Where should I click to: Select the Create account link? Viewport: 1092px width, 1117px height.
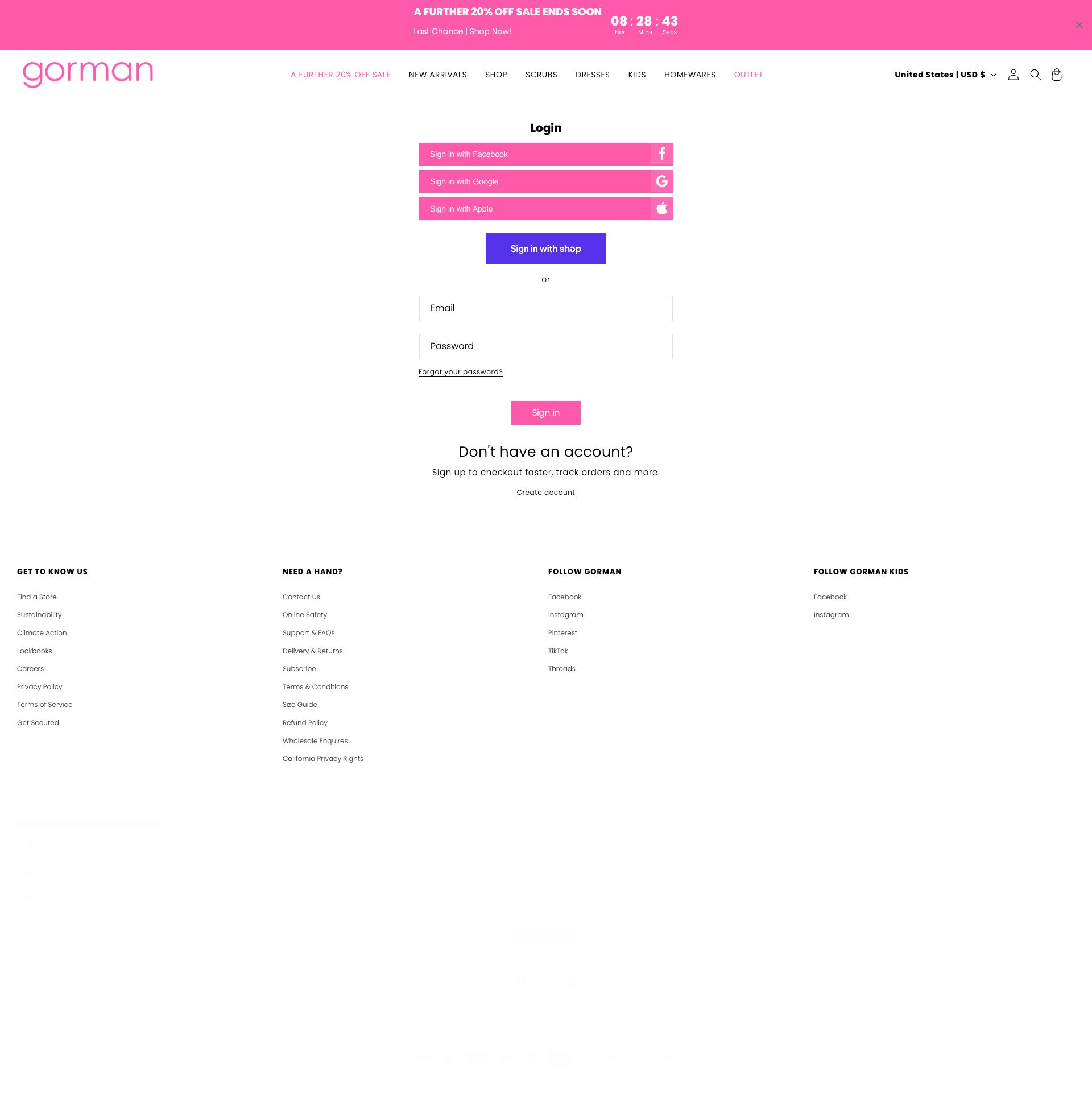(x=545, y=492)
